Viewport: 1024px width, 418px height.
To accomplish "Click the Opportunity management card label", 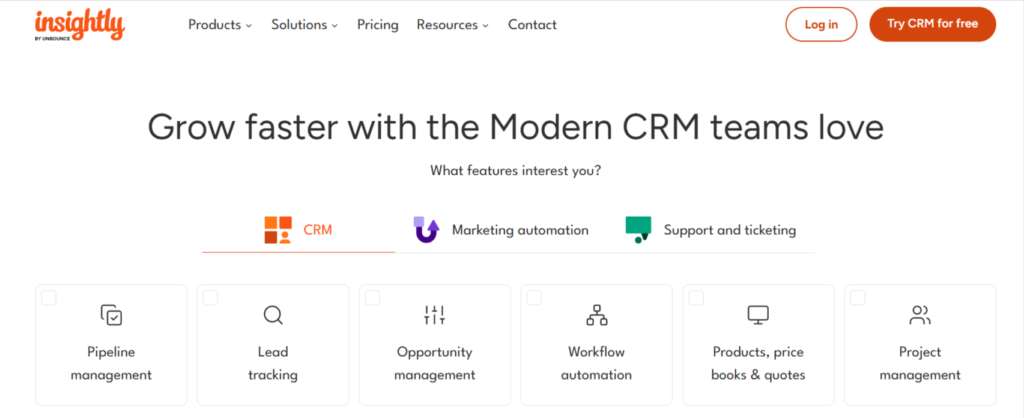I will tap(434, 364).
